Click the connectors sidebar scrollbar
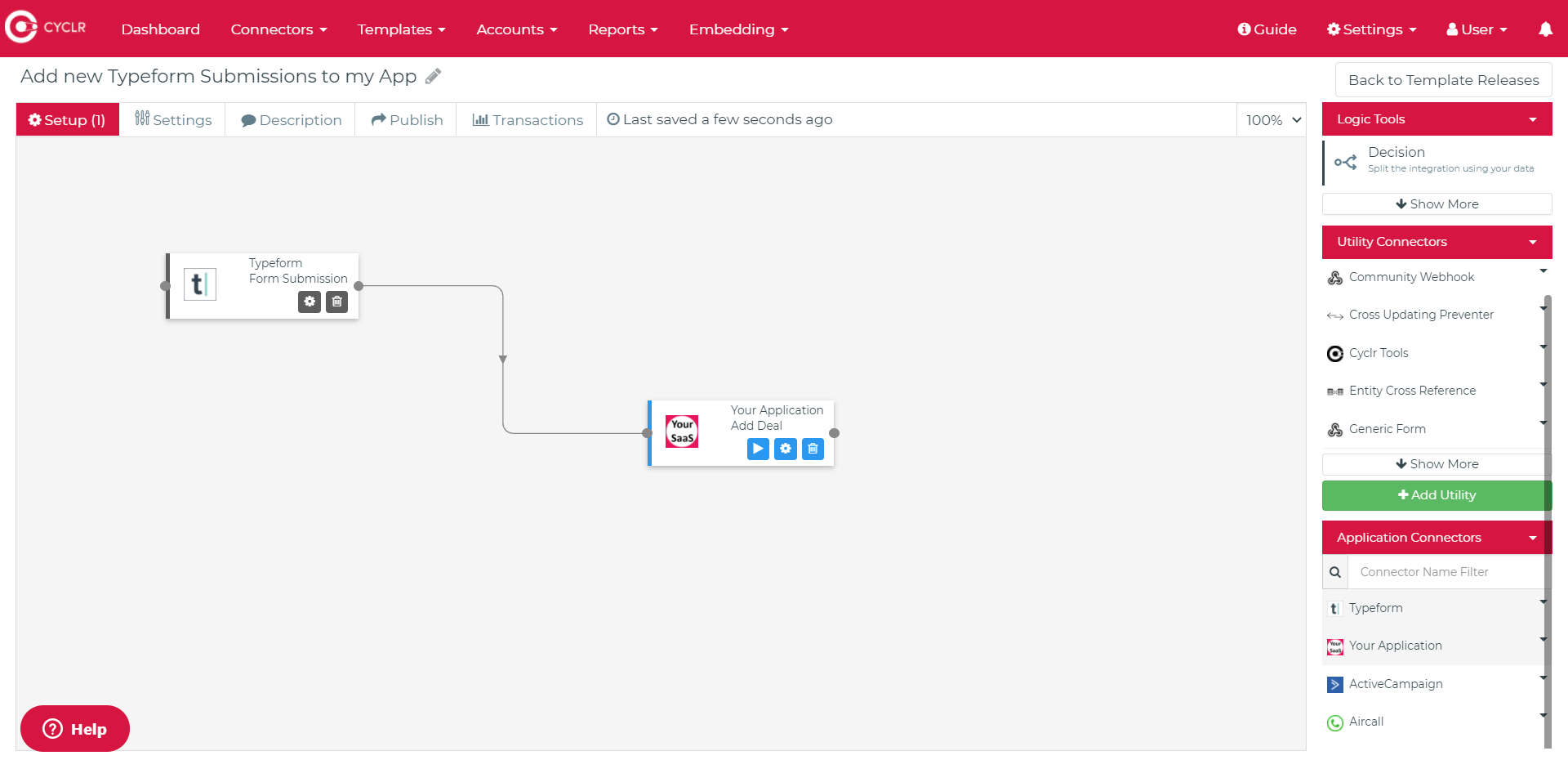Image resolution: width=1568 pixels, height=760 pixels. coord(1548,521)
